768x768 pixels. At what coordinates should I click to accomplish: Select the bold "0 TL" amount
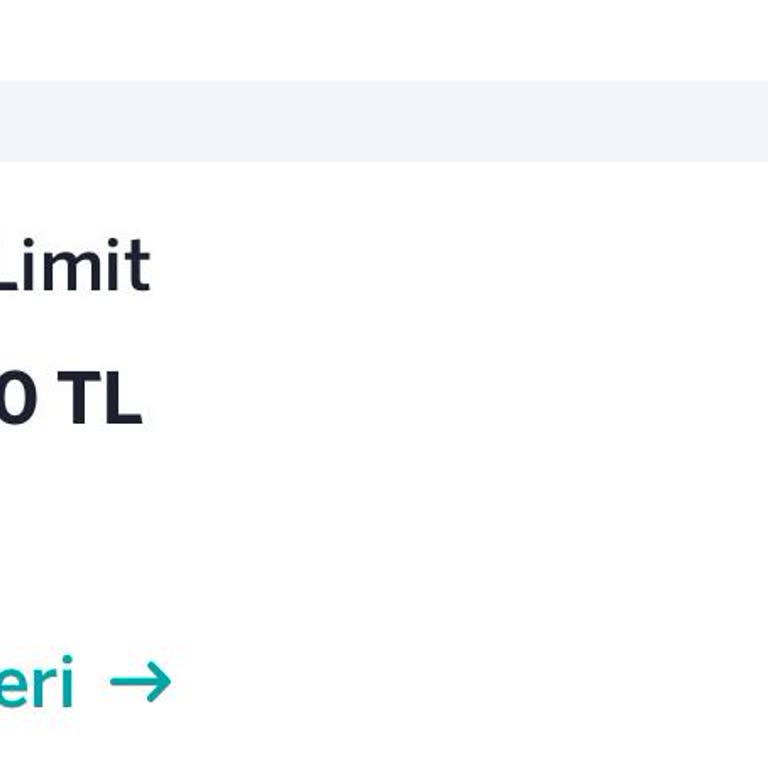click(70, 398)
